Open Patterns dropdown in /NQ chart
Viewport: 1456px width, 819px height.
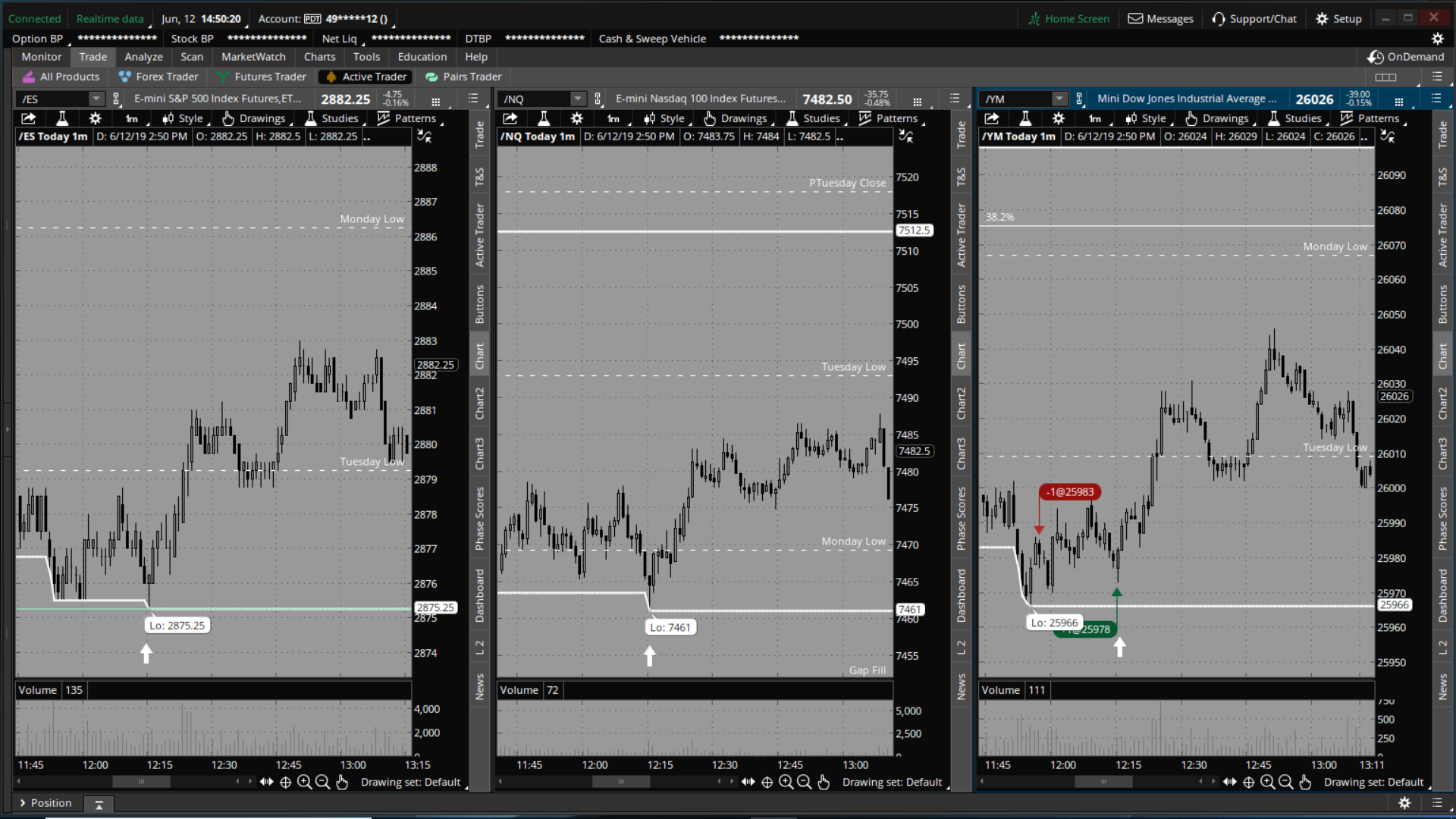point(890,118)
